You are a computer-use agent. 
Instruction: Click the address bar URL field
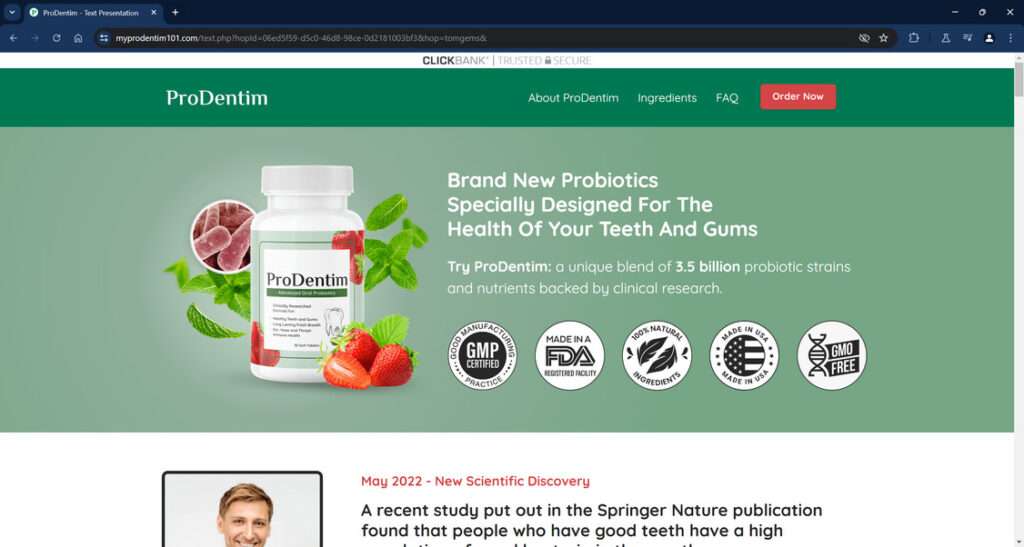click(x=483, y=38)
